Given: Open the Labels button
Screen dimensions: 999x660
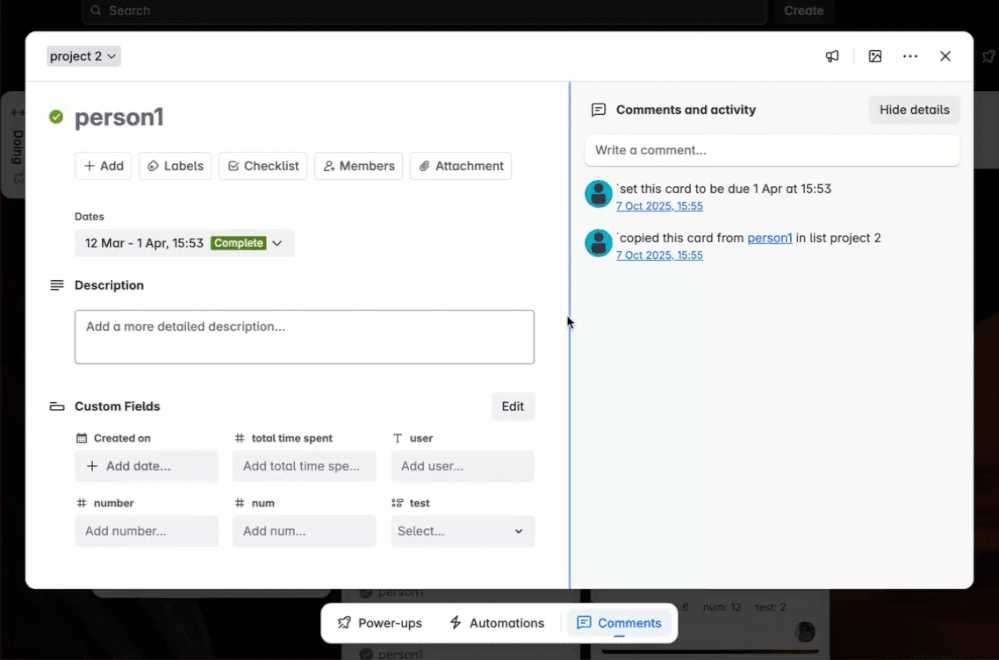Looking at the screenshot, I should [x=175, y=166].
